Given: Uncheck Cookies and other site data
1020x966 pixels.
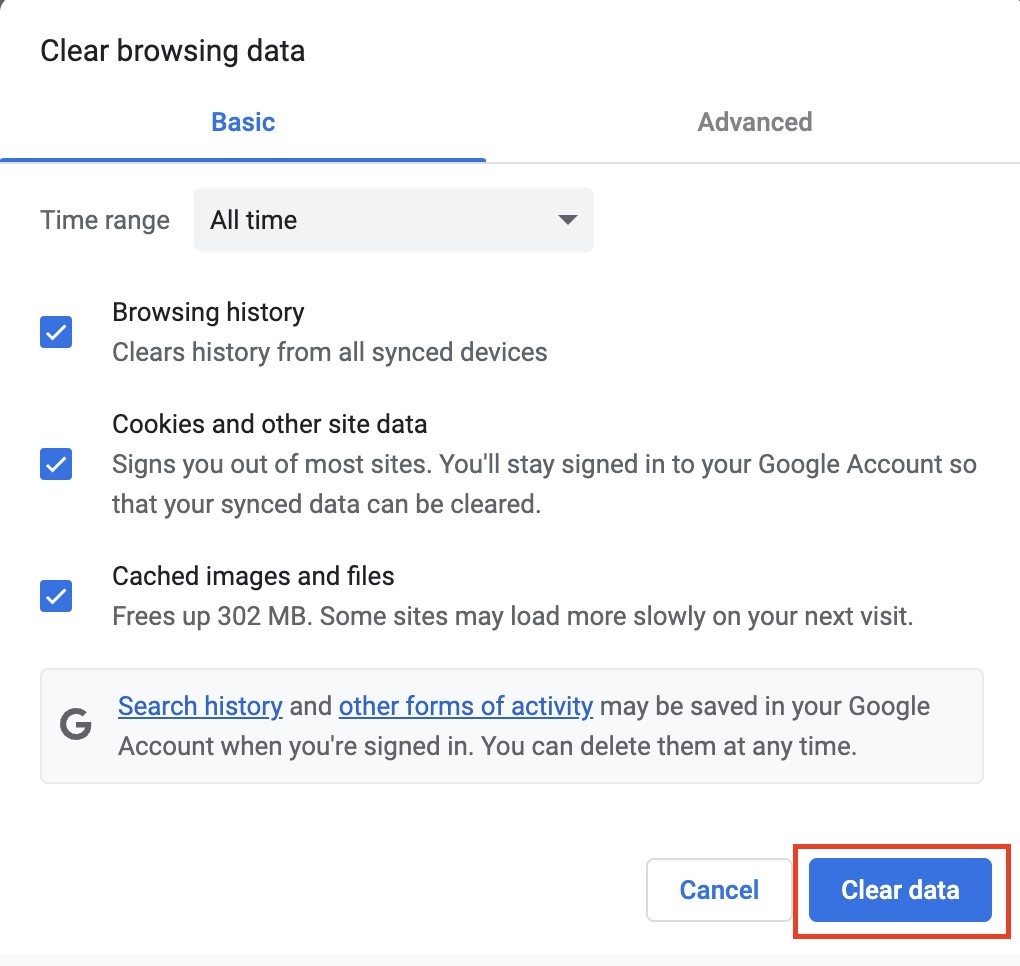Looking at the screenshot, I should point(56,464).
